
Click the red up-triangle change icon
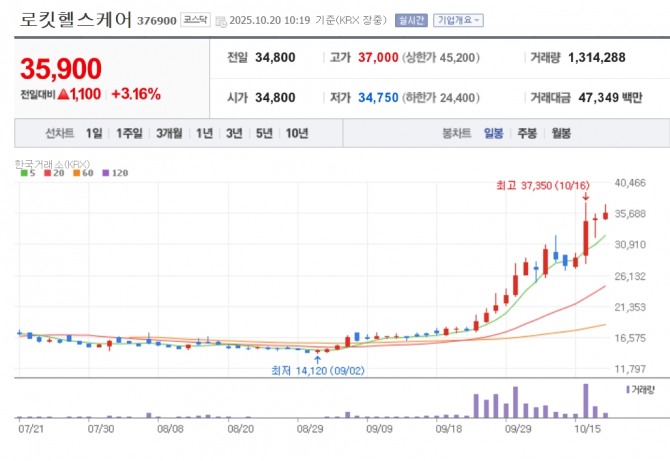tap(63, 94)
